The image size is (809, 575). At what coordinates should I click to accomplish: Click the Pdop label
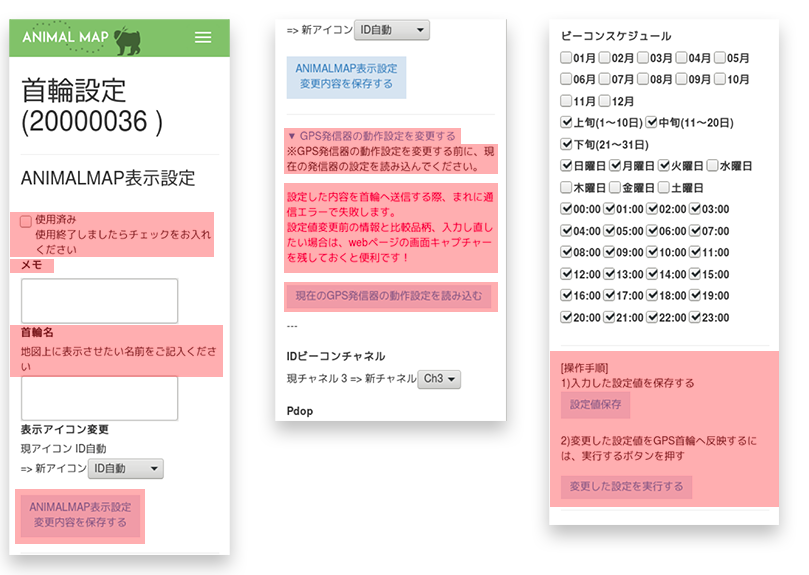click(x=300, y=411)
